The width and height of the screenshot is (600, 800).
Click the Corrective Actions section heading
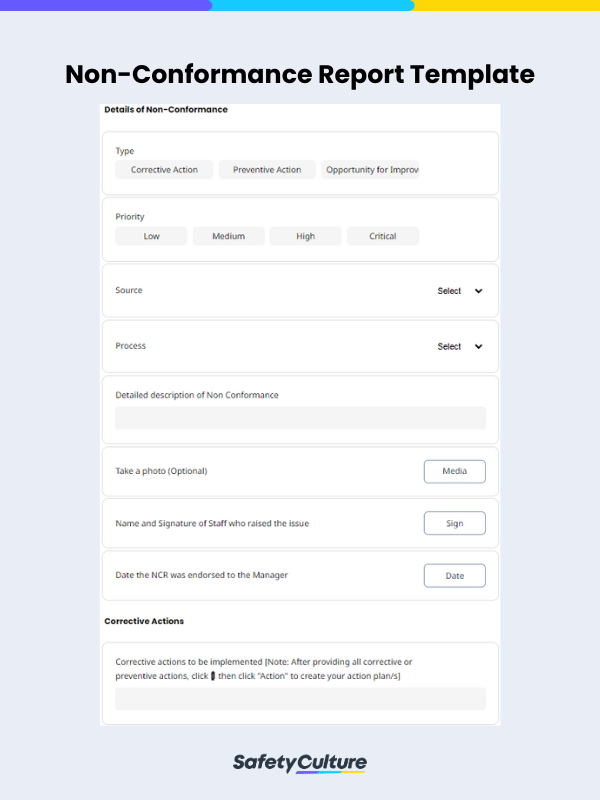coord(144,621)
